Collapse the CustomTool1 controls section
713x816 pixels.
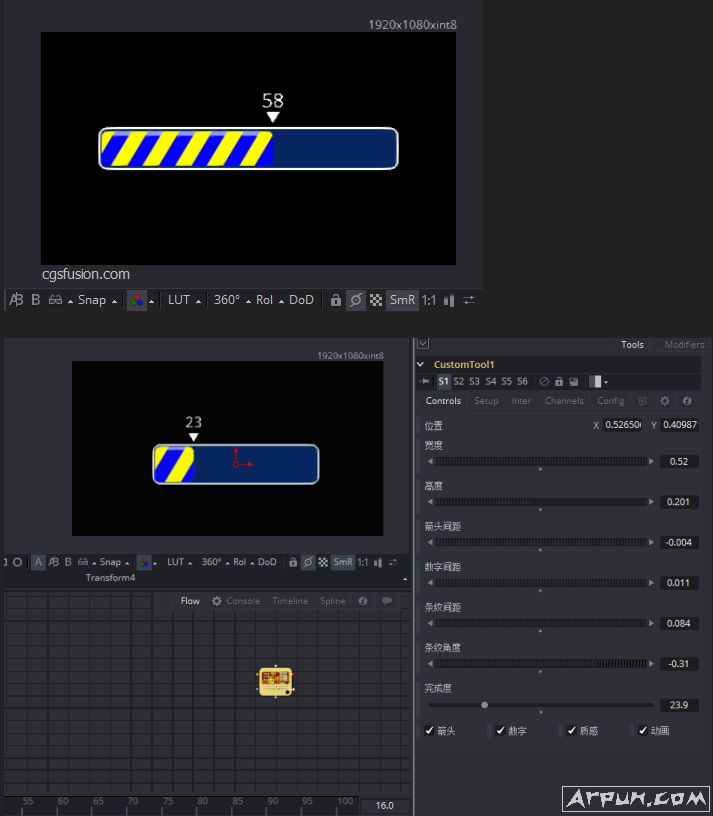click(421, 365)
